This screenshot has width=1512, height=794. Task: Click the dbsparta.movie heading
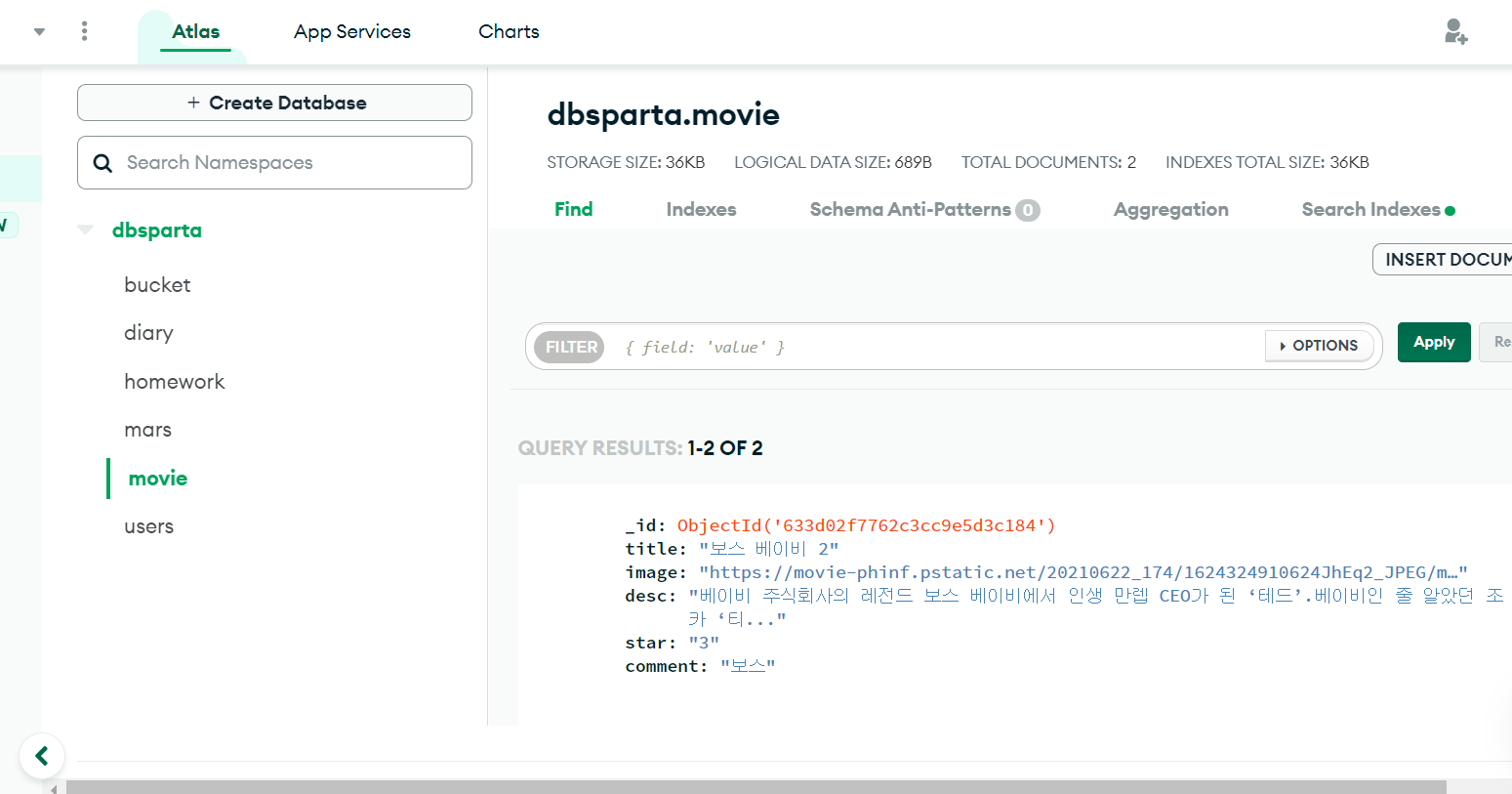click(663, 115)
